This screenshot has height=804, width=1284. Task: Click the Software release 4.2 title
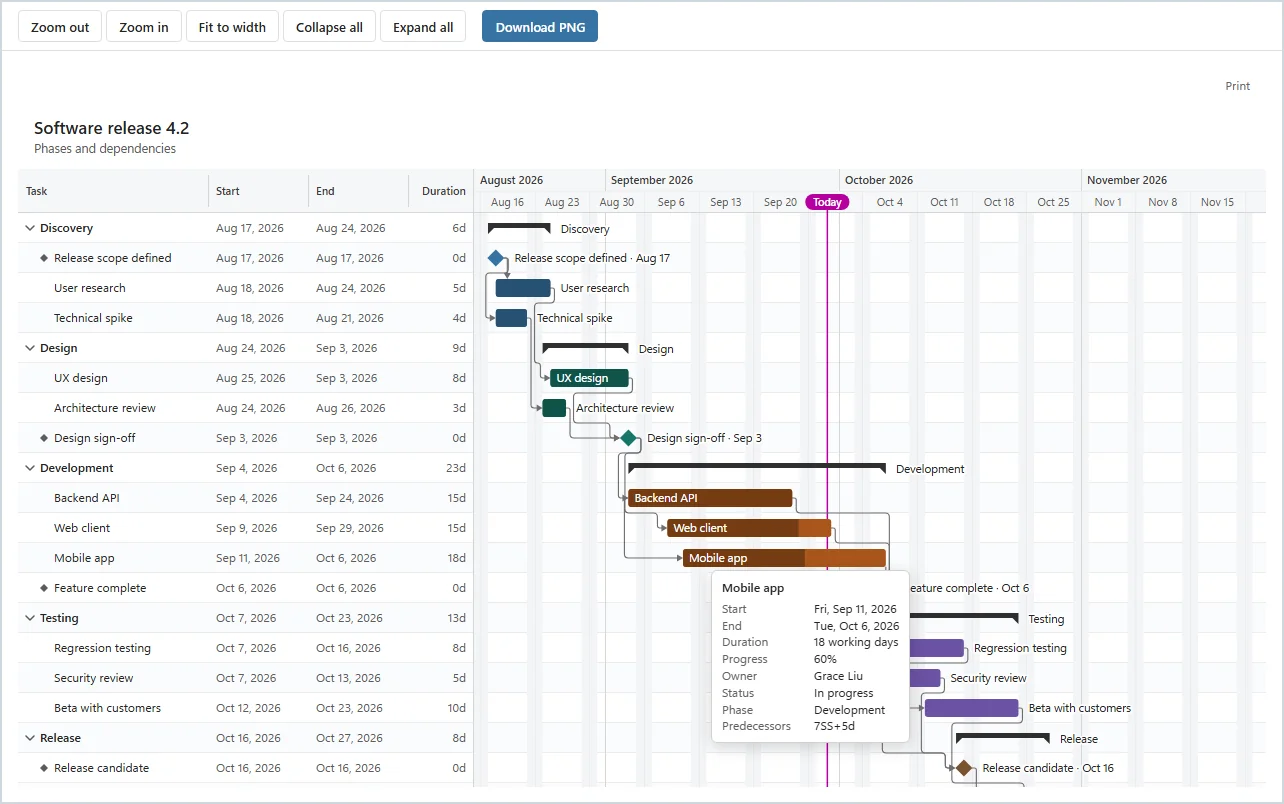[112, 128]
